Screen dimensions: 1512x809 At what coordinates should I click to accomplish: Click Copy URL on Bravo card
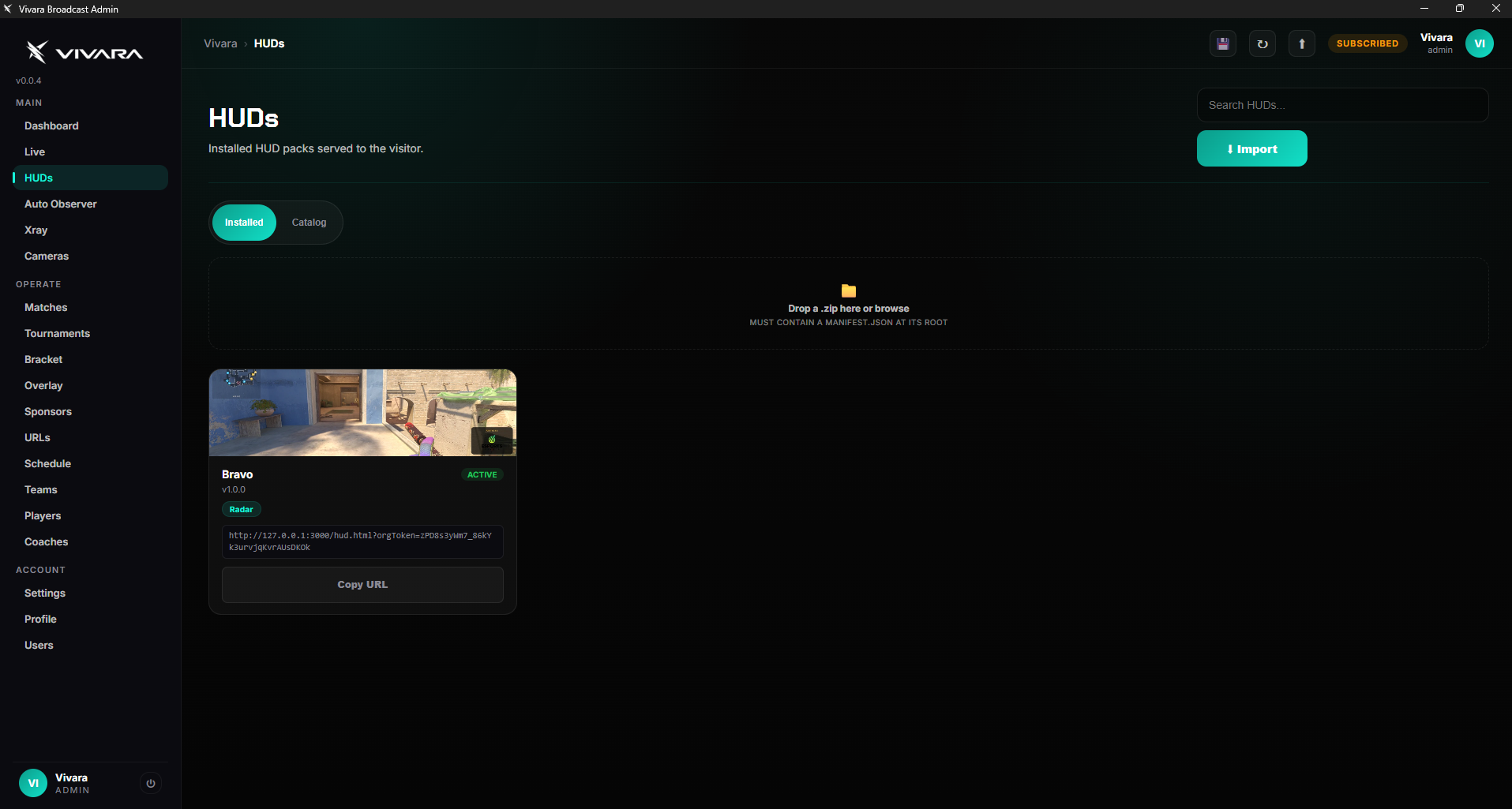pos(362,585)
